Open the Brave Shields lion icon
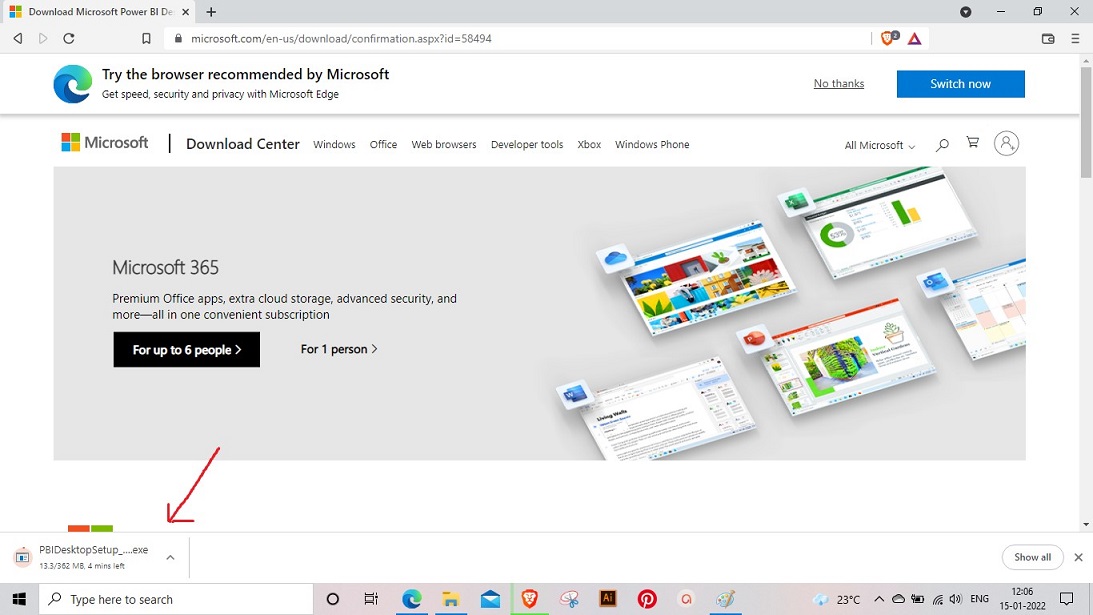 [888, 38]
